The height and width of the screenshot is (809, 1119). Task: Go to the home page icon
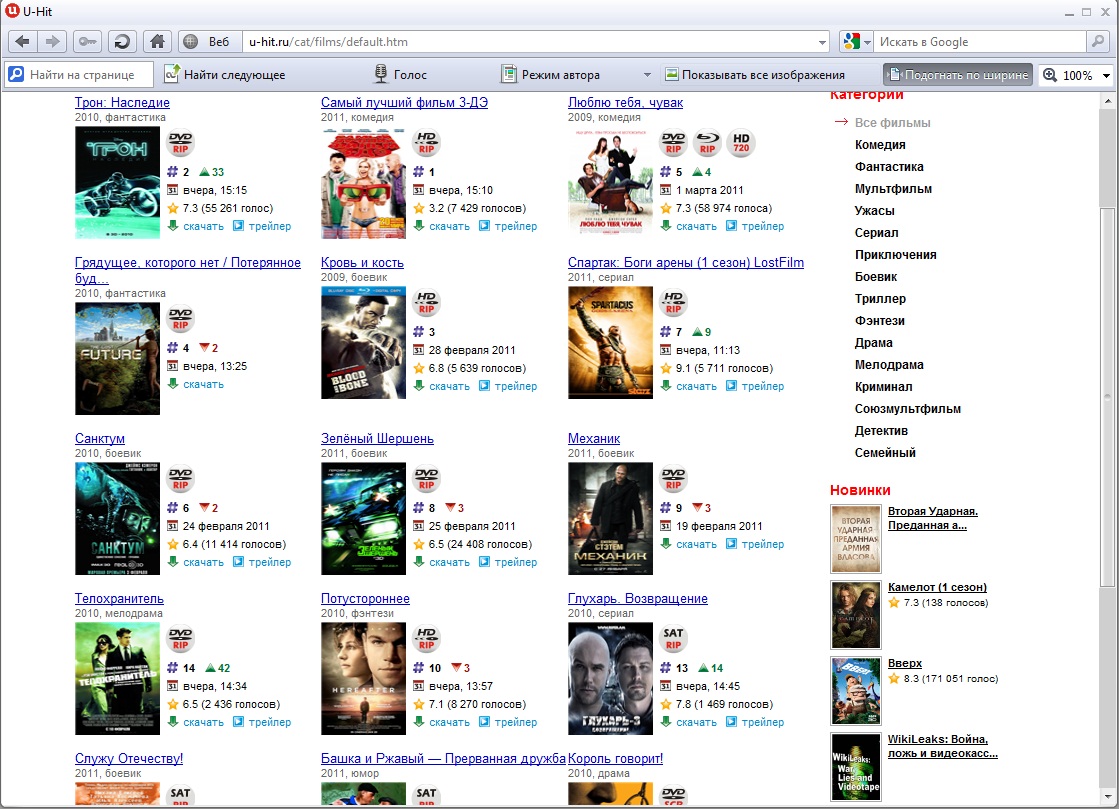(x=157, y=41)
